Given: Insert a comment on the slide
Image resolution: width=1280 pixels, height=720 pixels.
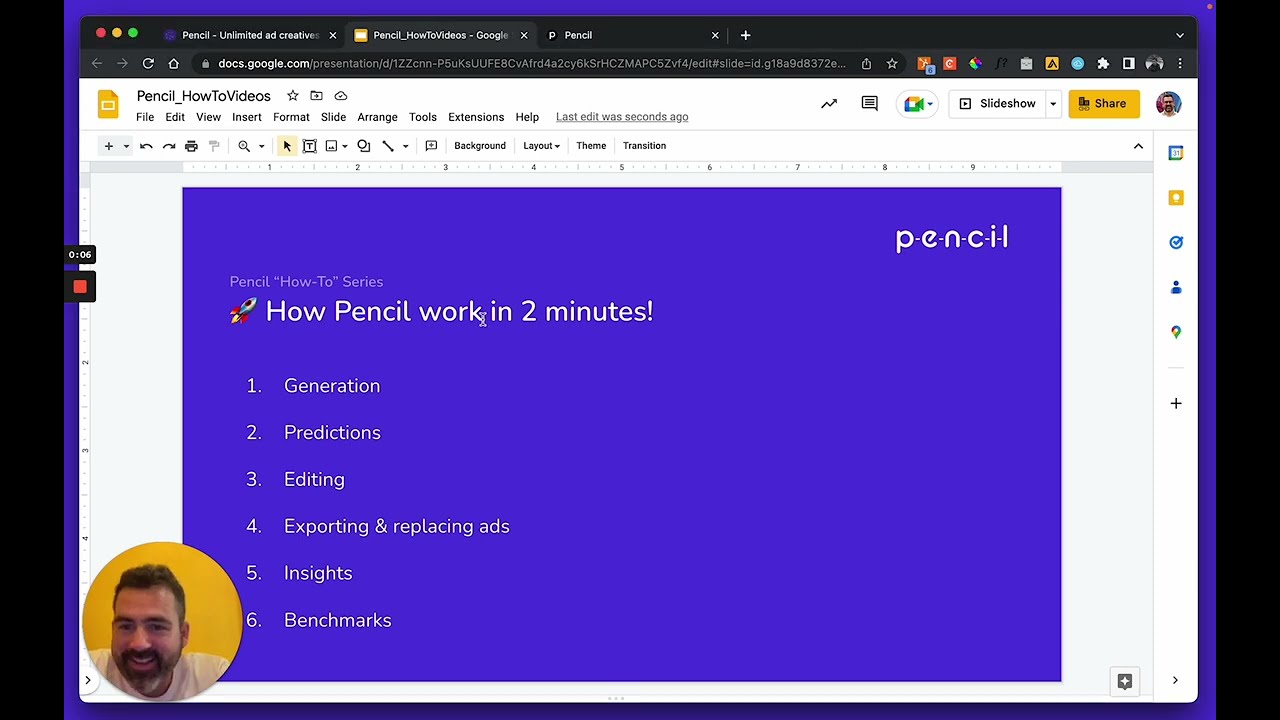Looking at the screenshot, I should pyautogui.click(x=431, y=145).
